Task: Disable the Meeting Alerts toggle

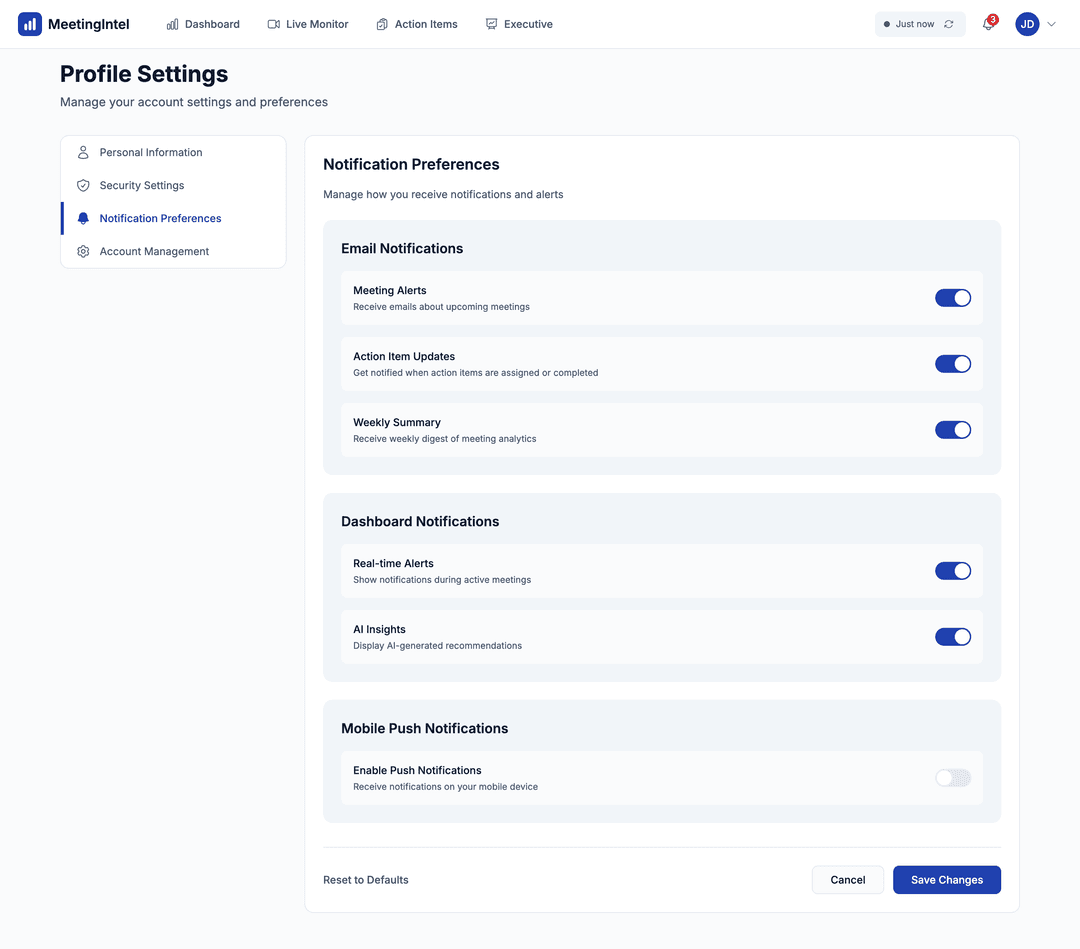Action: click(x=952, y=298)
